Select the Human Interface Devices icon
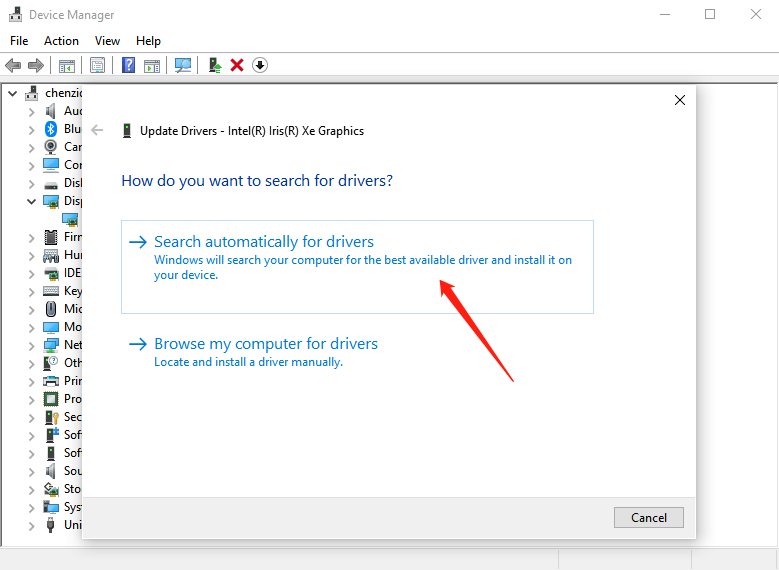779x570 pixels. [x=51, y=255]
